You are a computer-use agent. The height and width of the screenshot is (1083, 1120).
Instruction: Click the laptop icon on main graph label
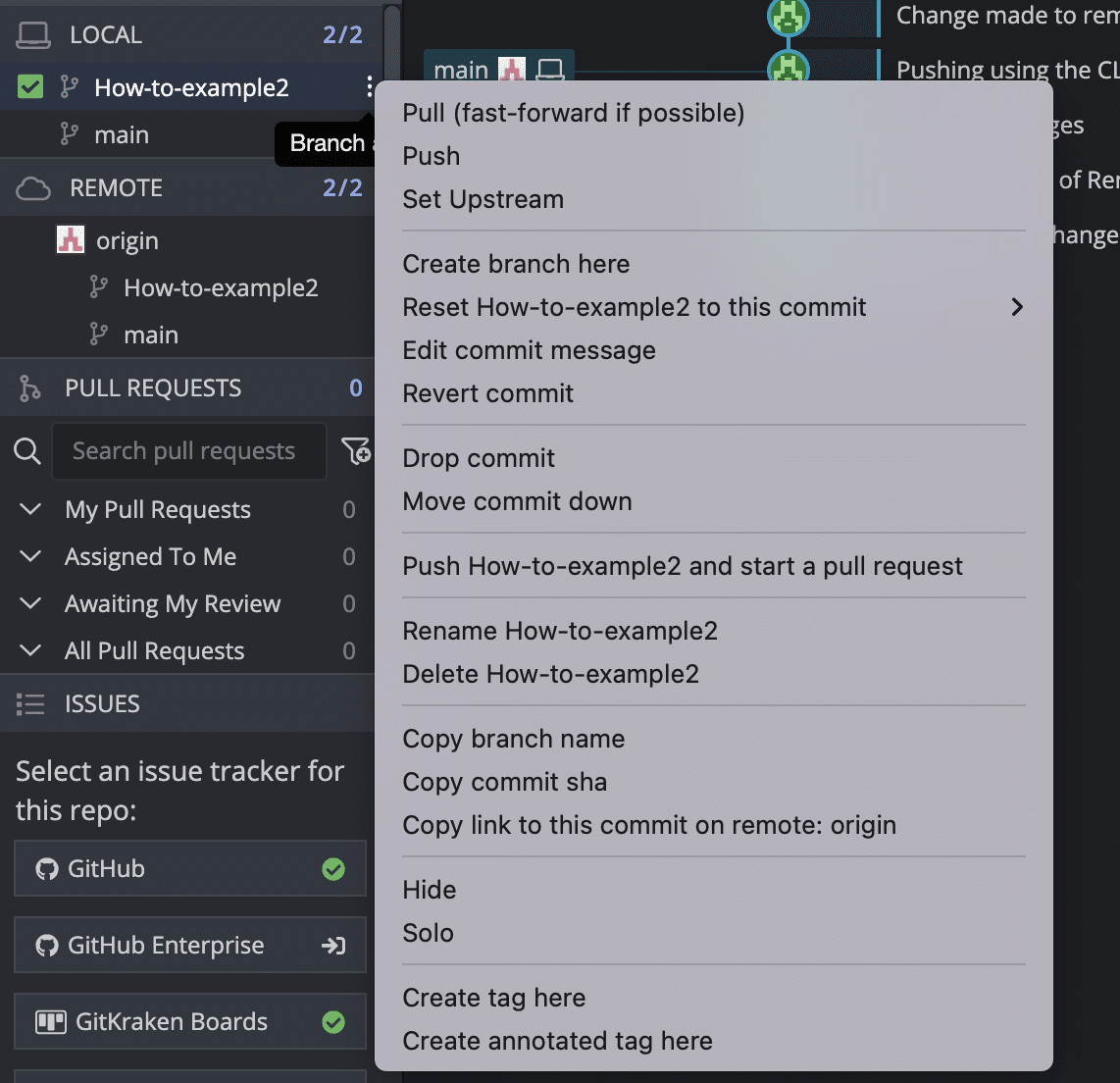coord(549,70)
